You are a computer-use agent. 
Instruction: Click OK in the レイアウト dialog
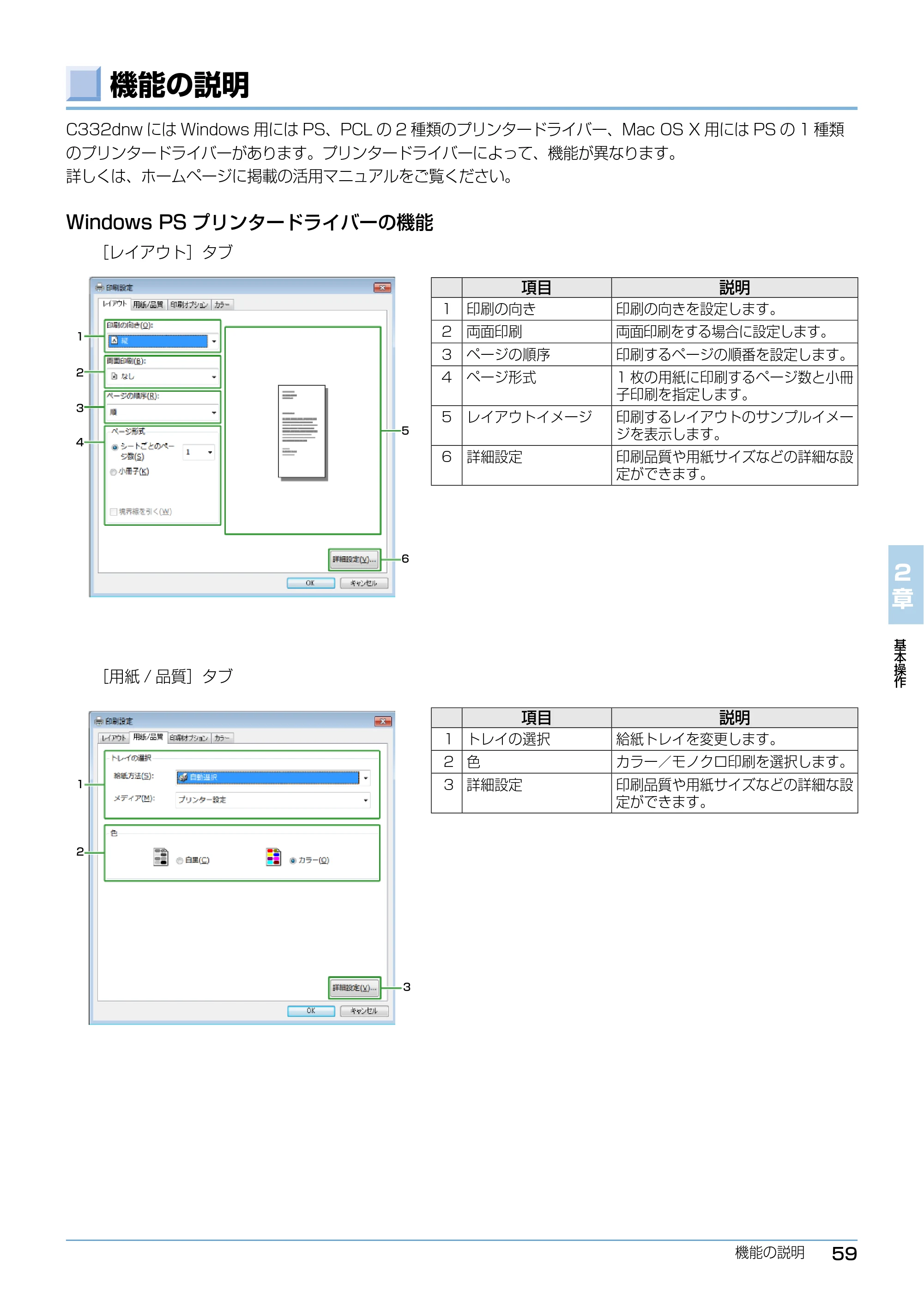[x=311, y=583]
